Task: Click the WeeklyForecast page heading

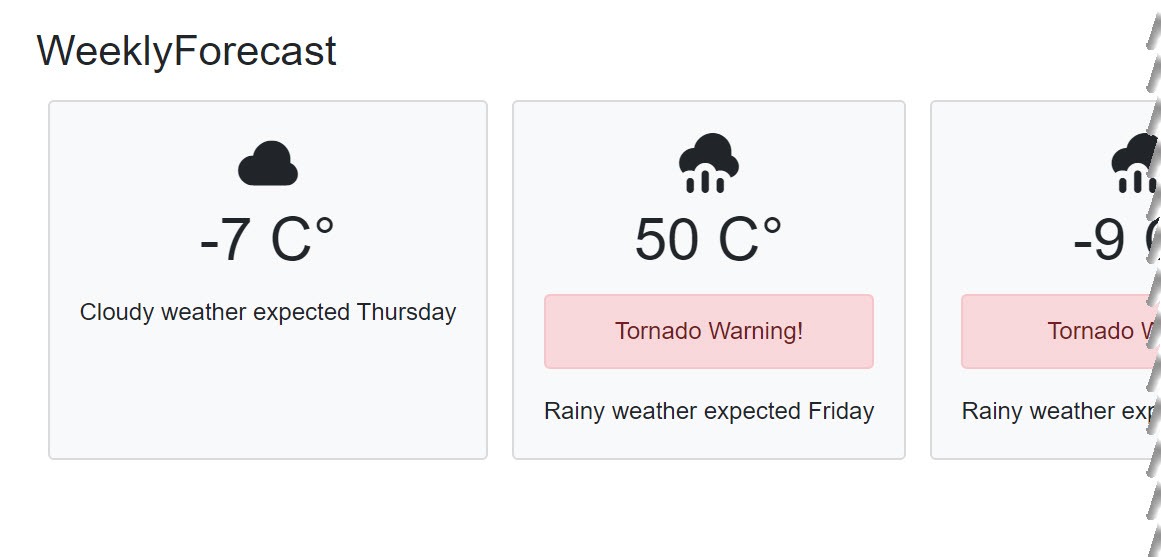Action: (x=186, y=51)
